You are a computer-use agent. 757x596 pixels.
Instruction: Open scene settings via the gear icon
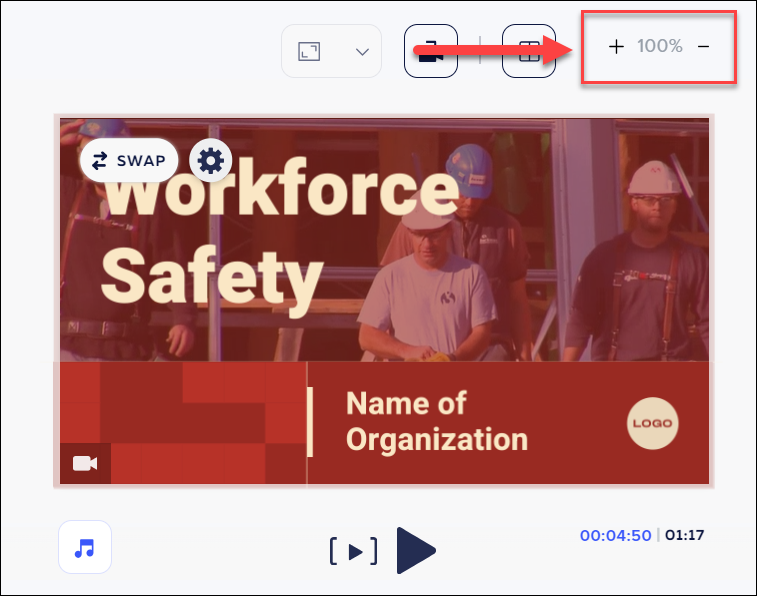click(211, 160)
